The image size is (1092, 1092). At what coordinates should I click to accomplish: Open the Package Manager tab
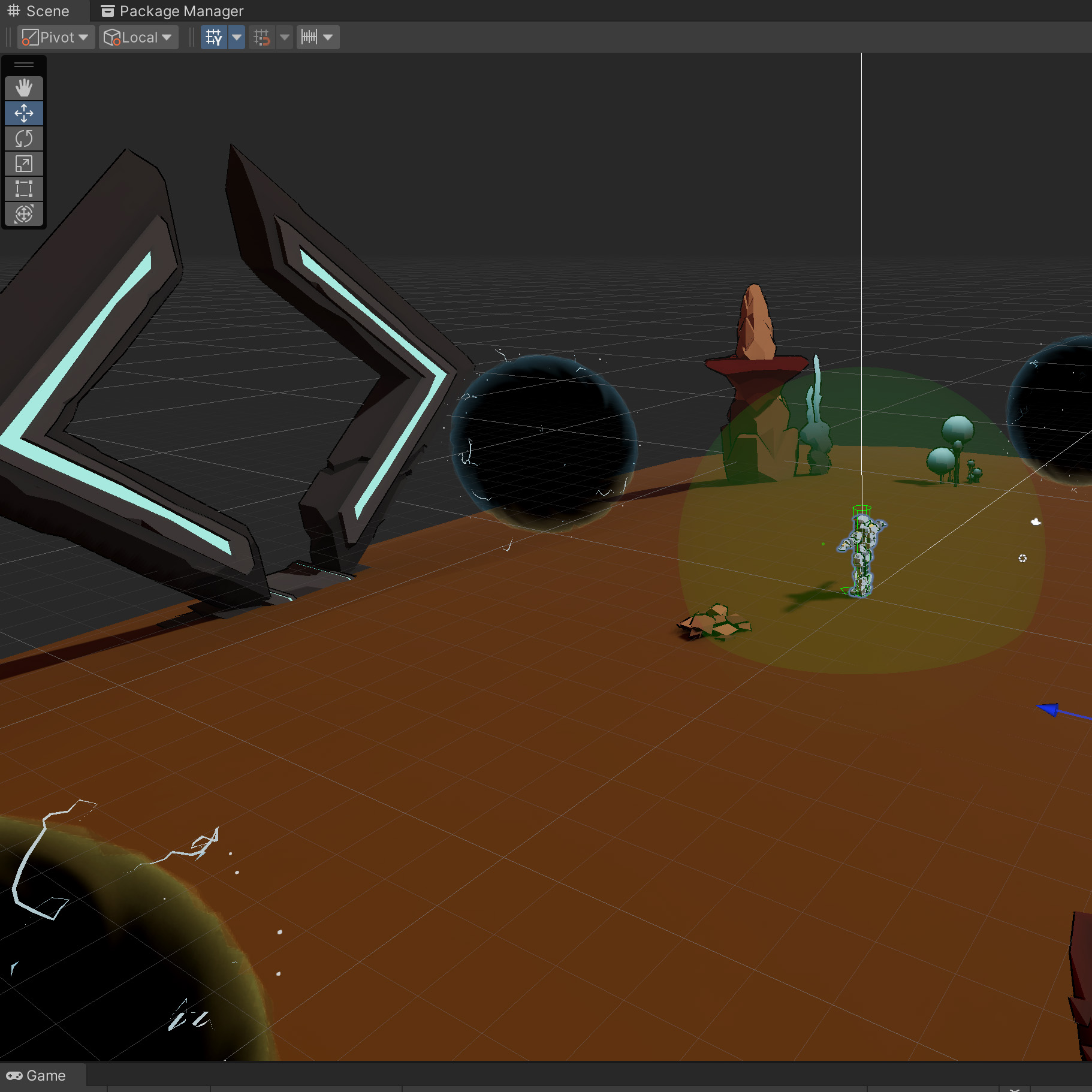tap(173, 11)
